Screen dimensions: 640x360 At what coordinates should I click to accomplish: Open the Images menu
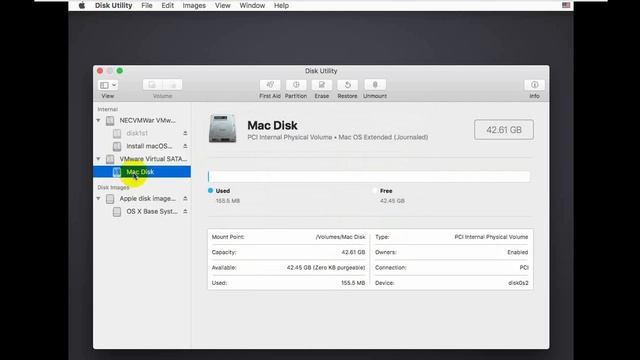click(x=194, y=5)
